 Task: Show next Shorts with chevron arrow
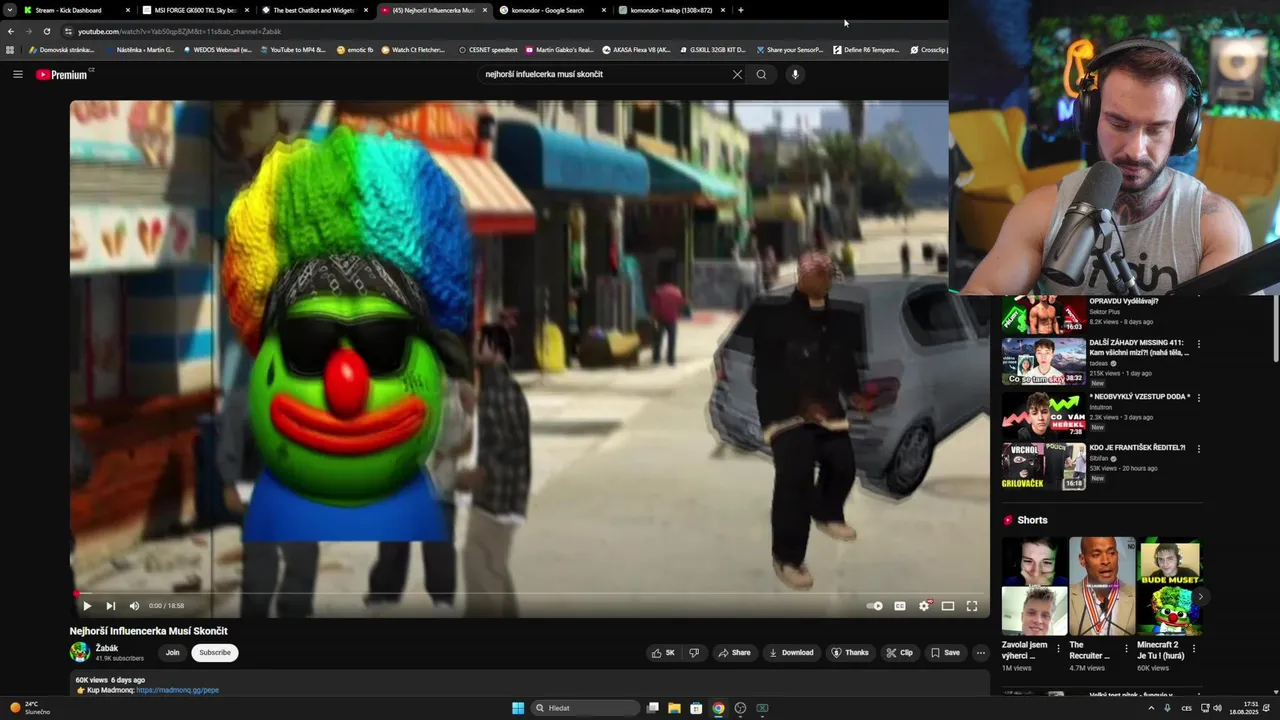(1200, 597)
